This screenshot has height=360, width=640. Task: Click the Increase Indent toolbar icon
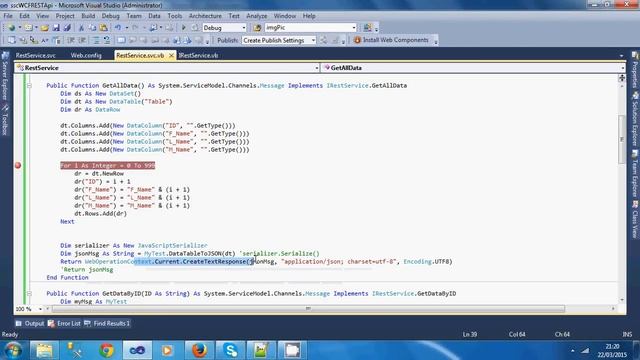click(x=82, y=40)
